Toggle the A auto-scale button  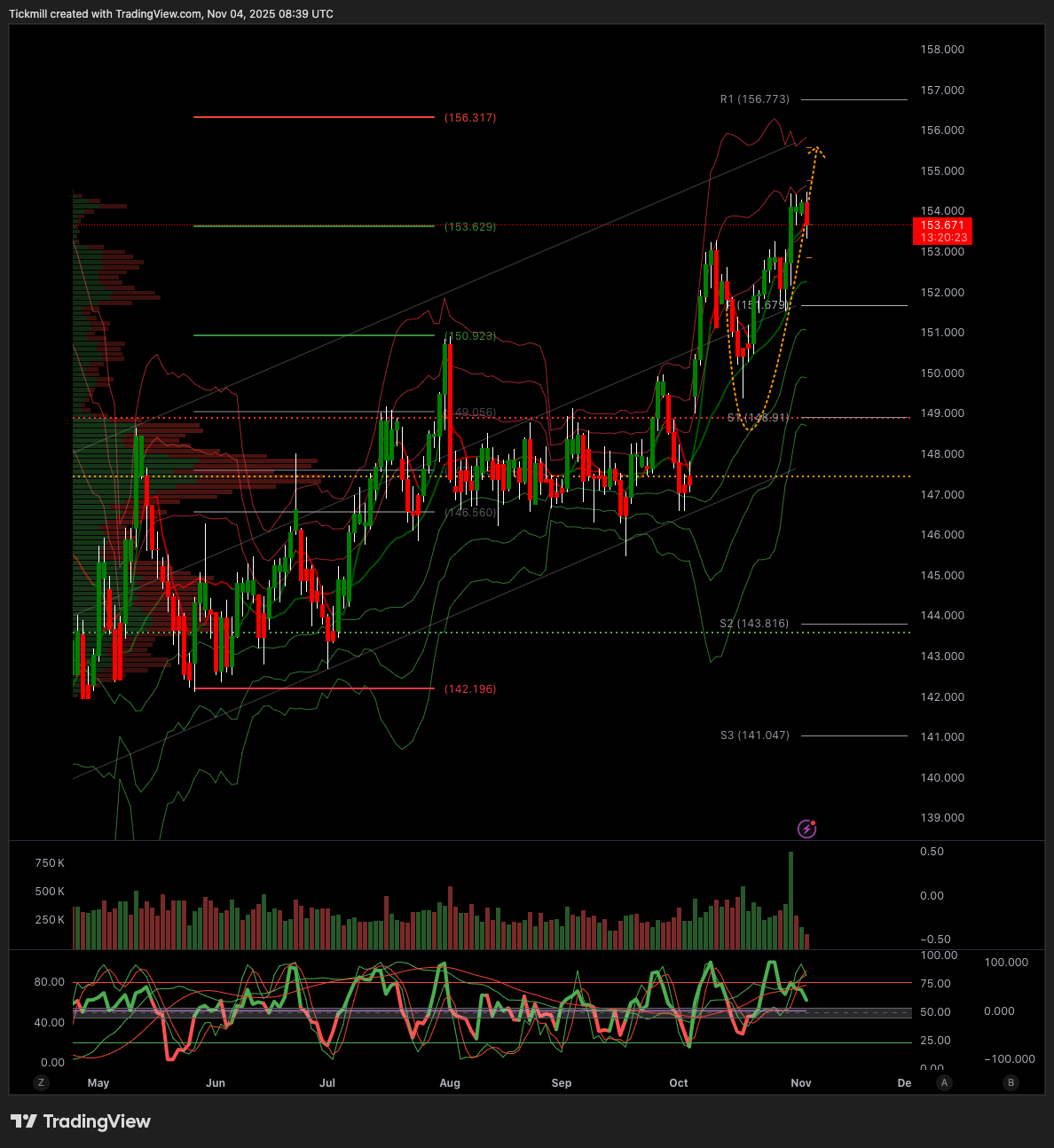coord(945,1082)
